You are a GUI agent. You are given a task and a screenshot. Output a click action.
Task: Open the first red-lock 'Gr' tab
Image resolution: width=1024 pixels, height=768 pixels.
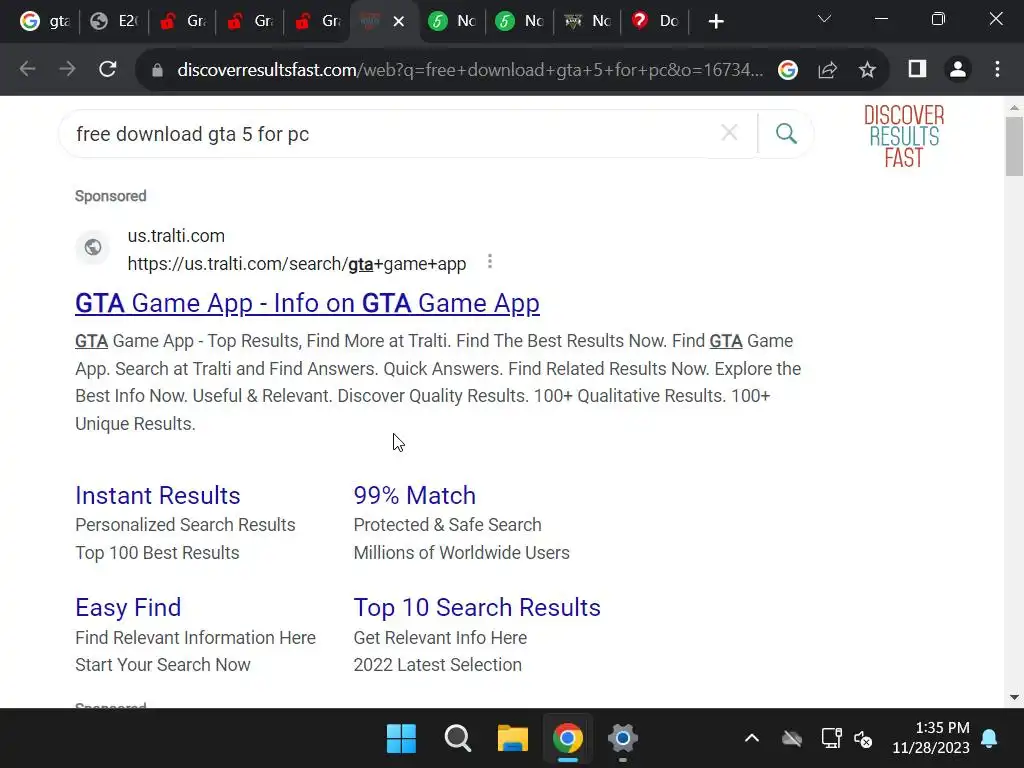pyautogui.click(x=182, y=21)
